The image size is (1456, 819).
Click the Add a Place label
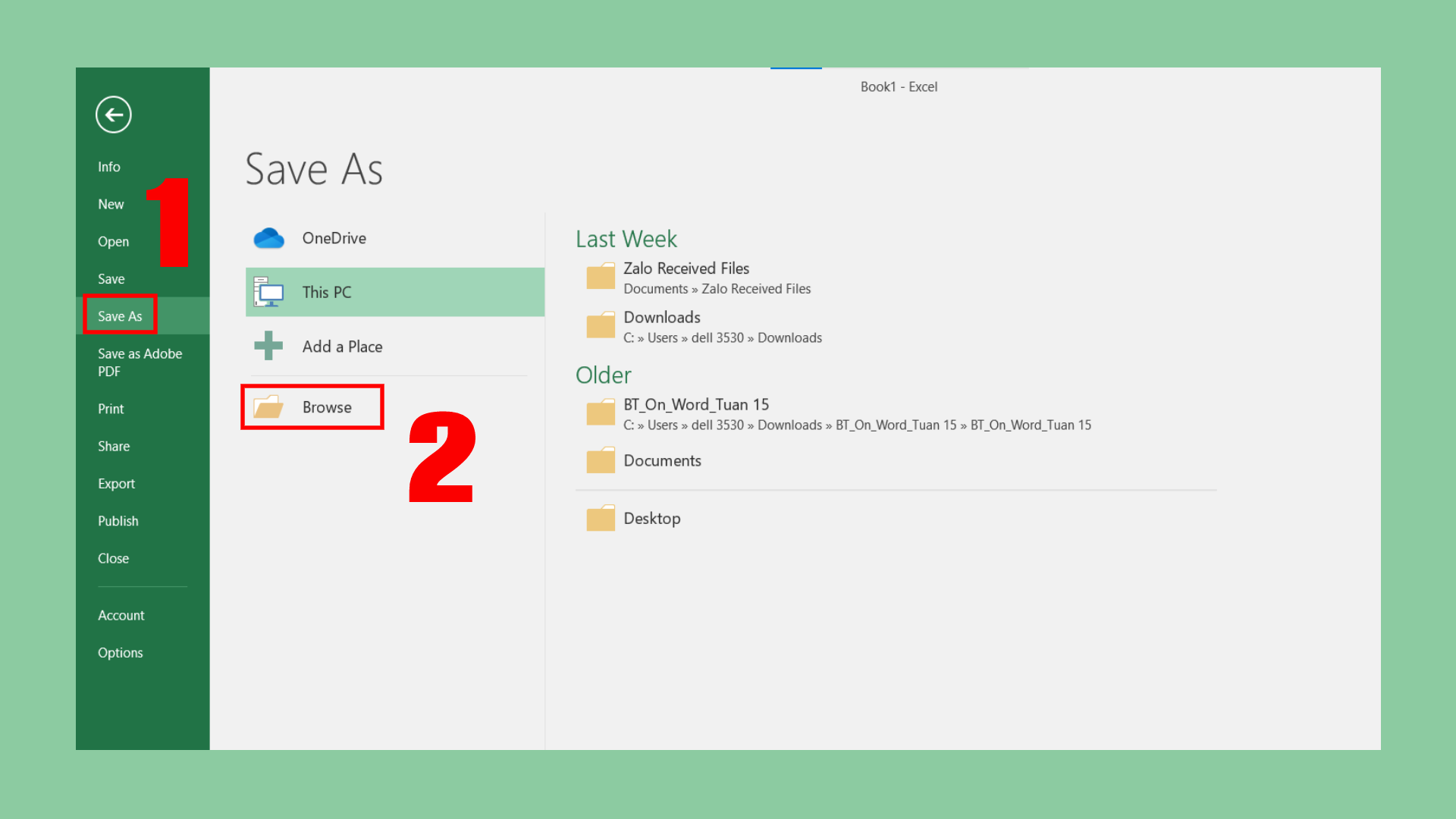(342, 347)
